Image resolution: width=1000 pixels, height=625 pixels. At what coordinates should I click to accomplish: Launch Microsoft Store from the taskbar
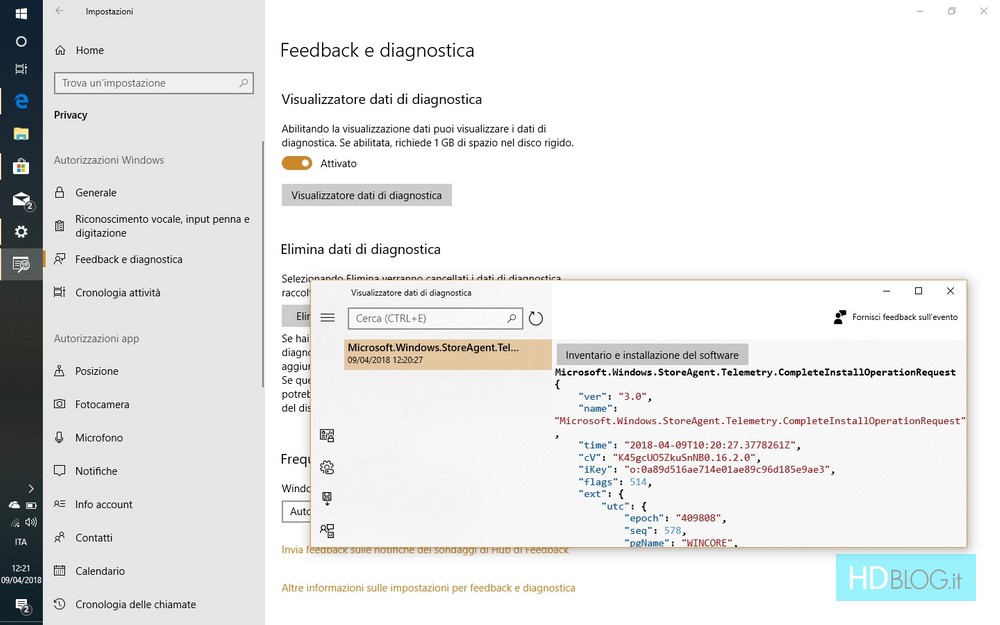click(21, 166)
